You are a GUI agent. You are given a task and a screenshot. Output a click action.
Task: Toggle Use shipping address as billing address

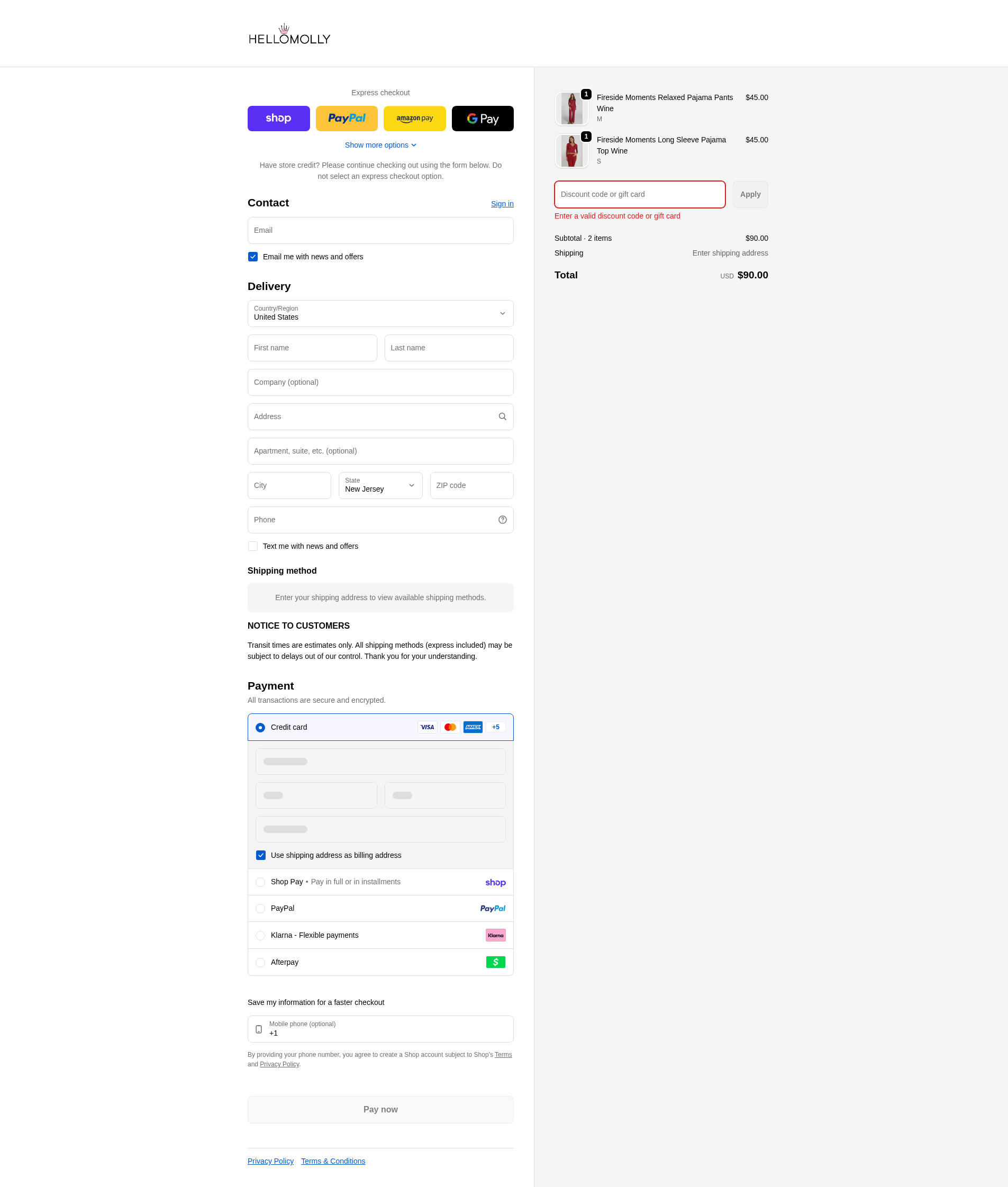point(260,855)
